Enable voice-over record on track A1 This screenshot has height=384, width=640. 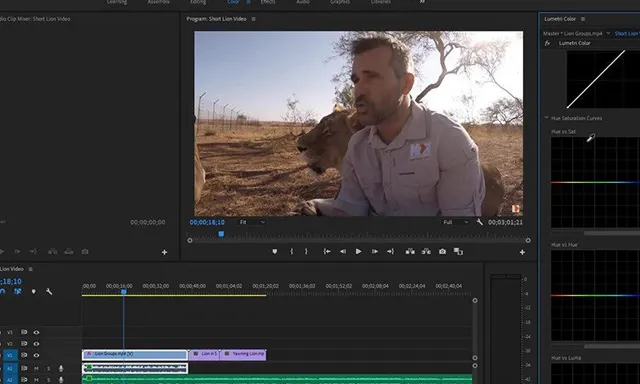[x=61, y=368]
